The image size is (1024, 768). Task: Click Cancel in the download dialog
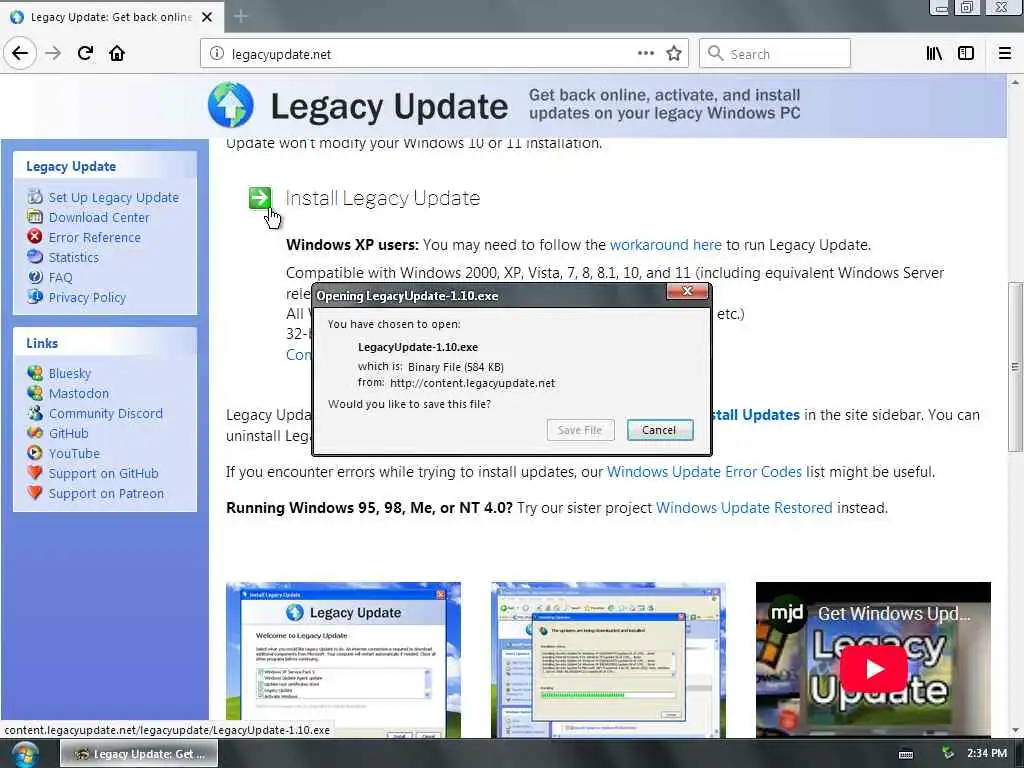(x=660, y=430)
